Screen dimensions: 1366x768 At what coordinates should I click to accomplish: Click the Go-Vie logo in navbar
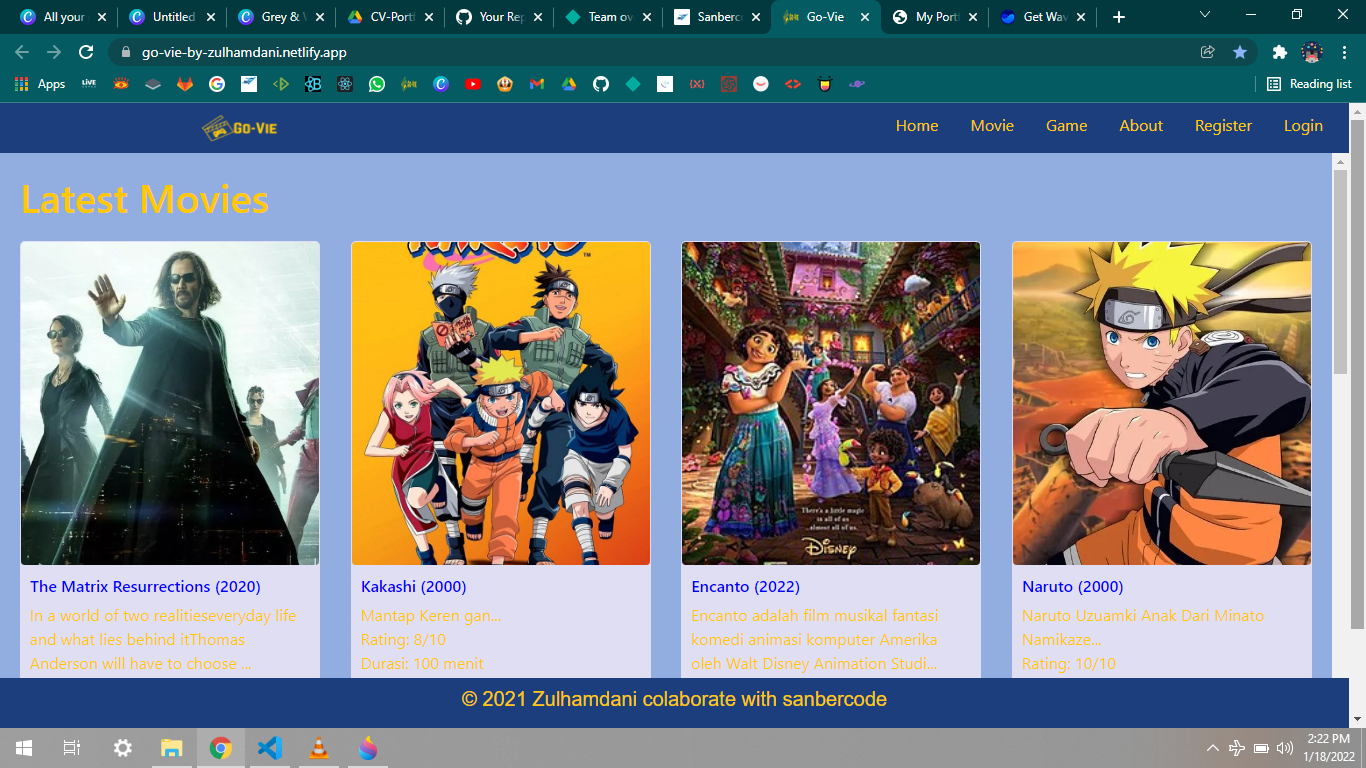[239, 127]
